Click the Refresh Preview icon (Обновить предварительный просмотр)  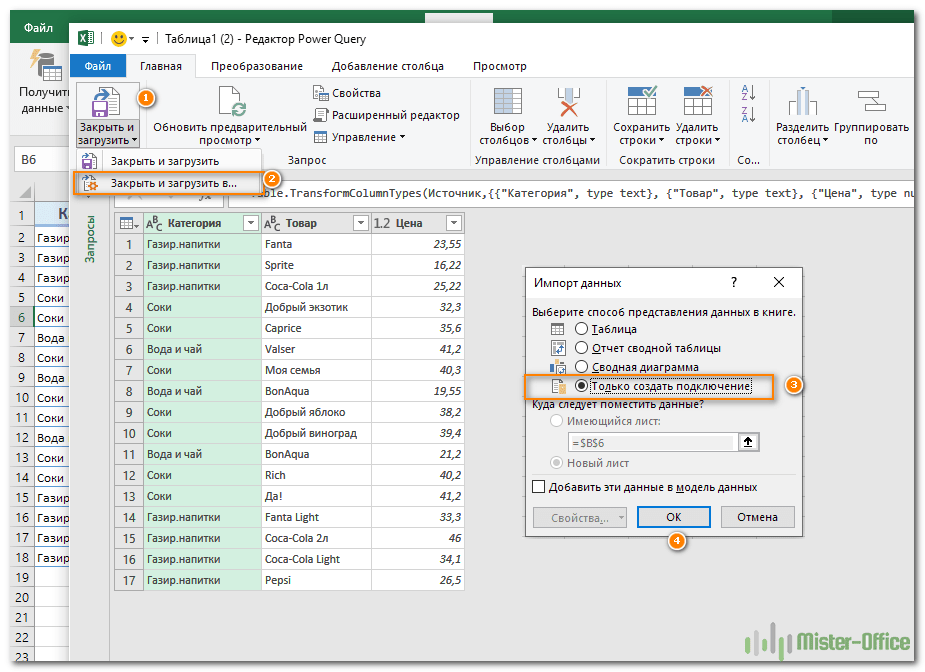pos(229,102)
